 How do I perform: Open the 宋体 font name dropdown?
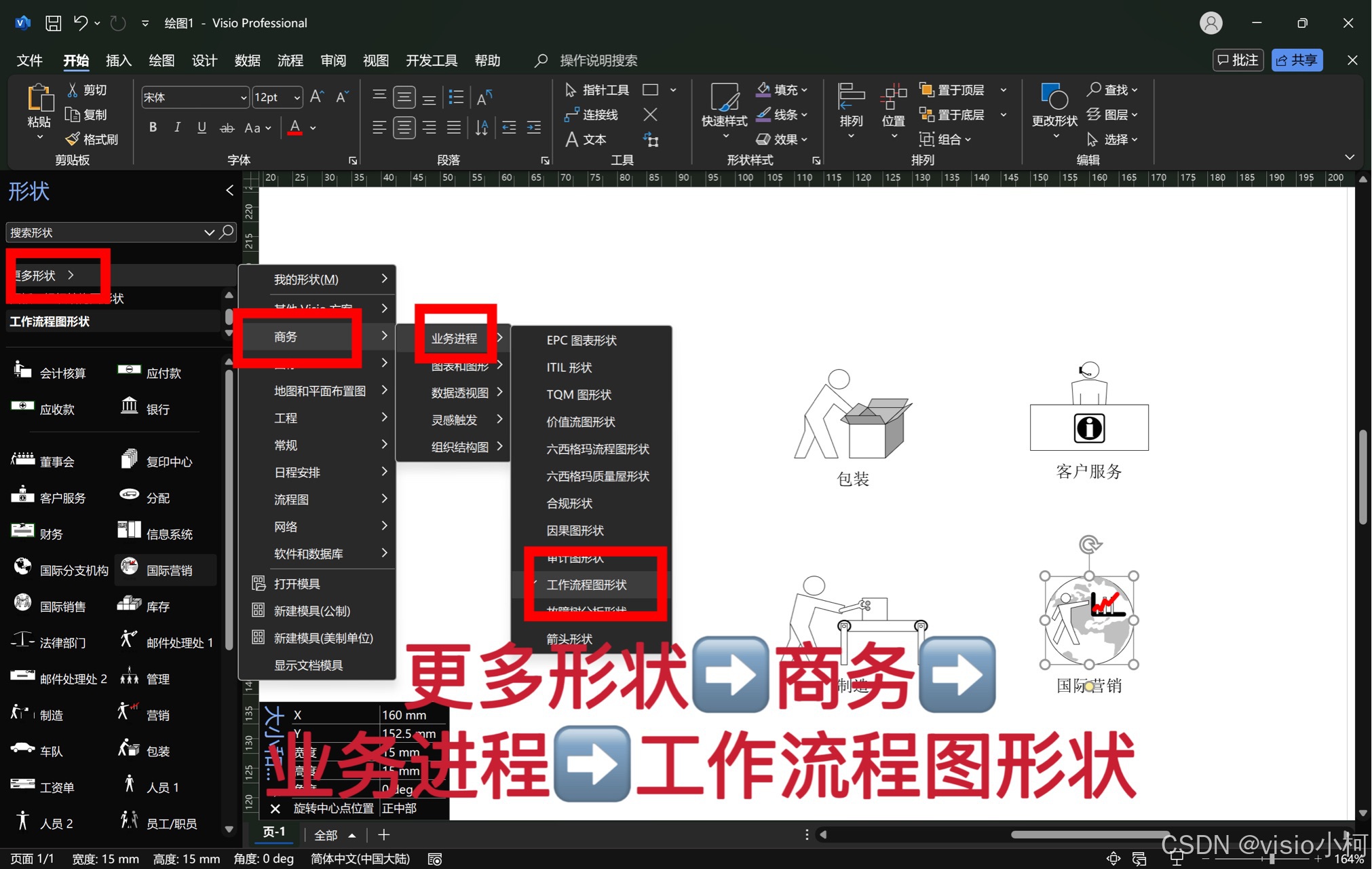tap(244, 98)
